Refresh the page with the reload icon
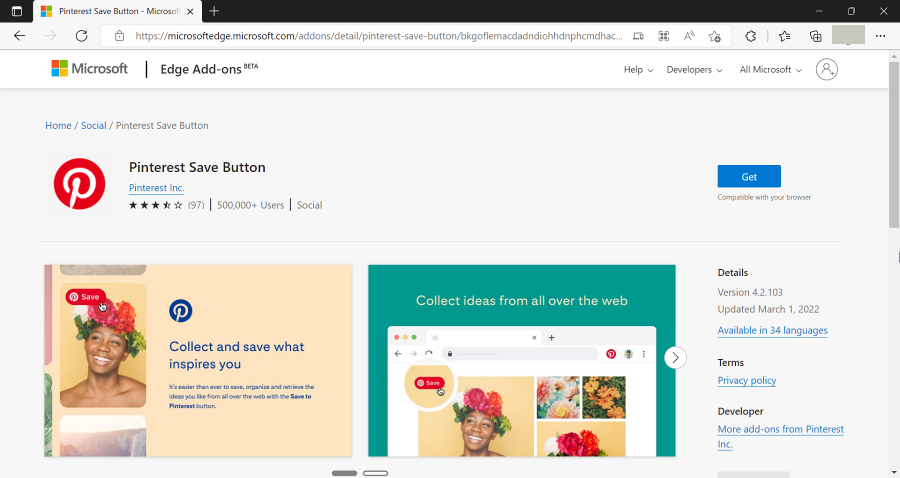 (82, 36)
